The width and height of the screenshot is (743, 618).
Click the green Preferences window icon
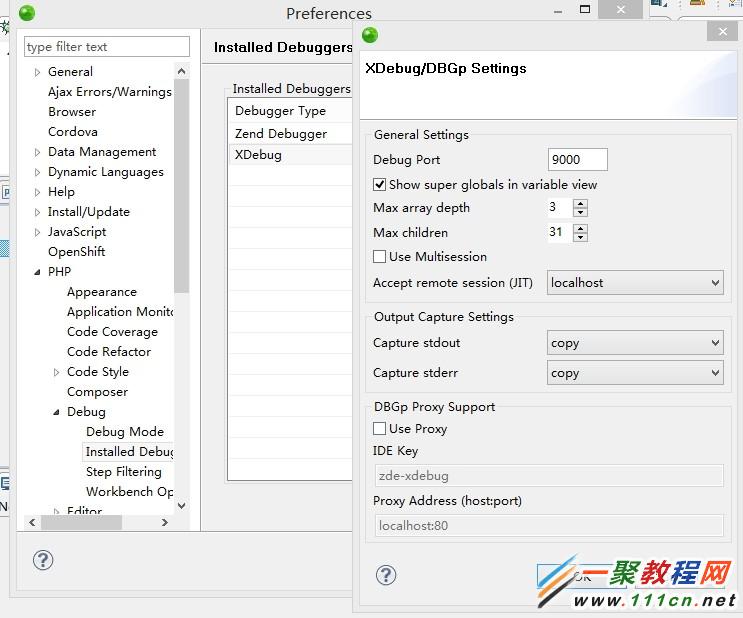click(x=27, y=13)
